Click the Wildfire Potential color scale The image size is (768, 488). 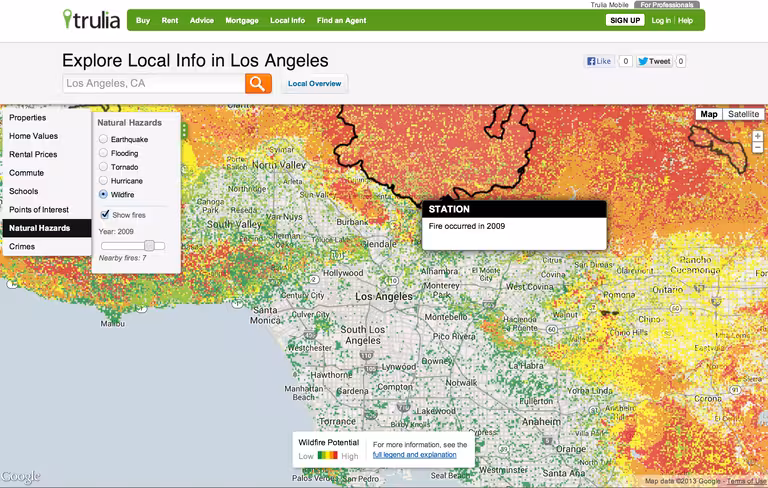coord(327,455)
